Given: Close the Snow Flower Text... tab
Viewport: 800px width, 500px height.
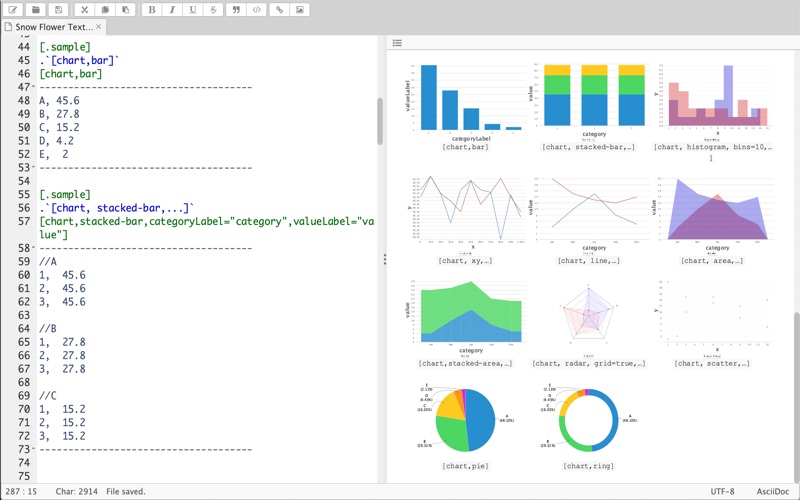Looking at the screenshot, I should 98,27.
